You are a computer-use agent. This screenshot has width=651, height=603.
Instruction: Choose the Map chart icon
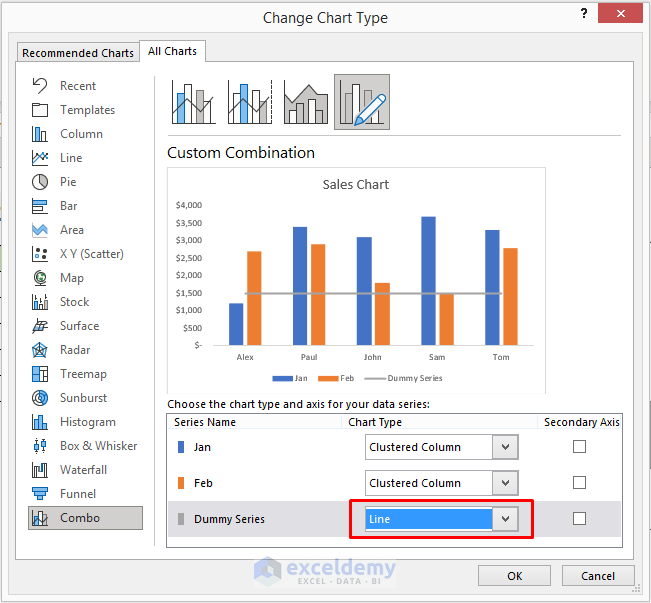[40, 278]
